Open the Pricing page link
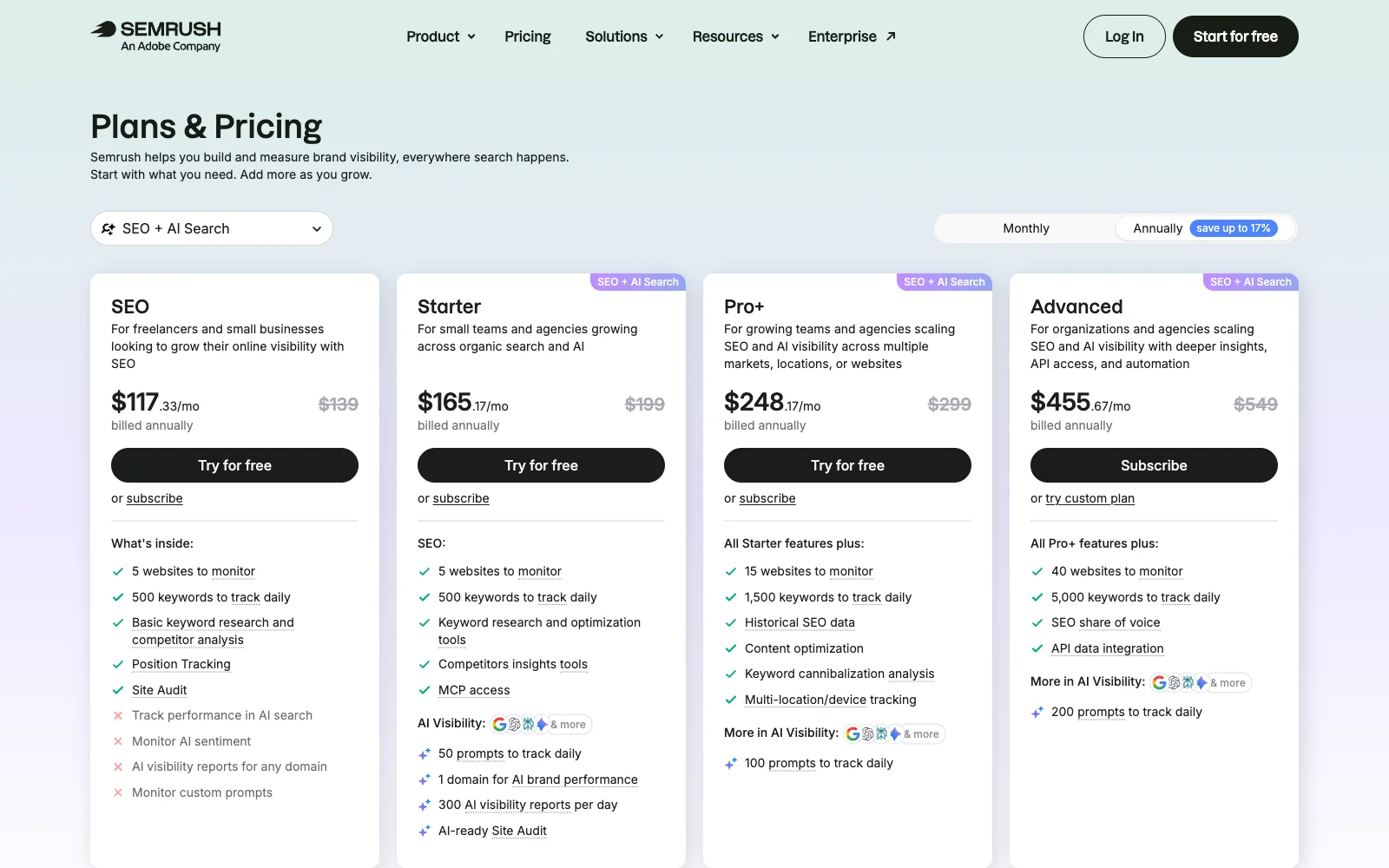The height and width of the screenshot is (868, 1389). pos(528,36)
